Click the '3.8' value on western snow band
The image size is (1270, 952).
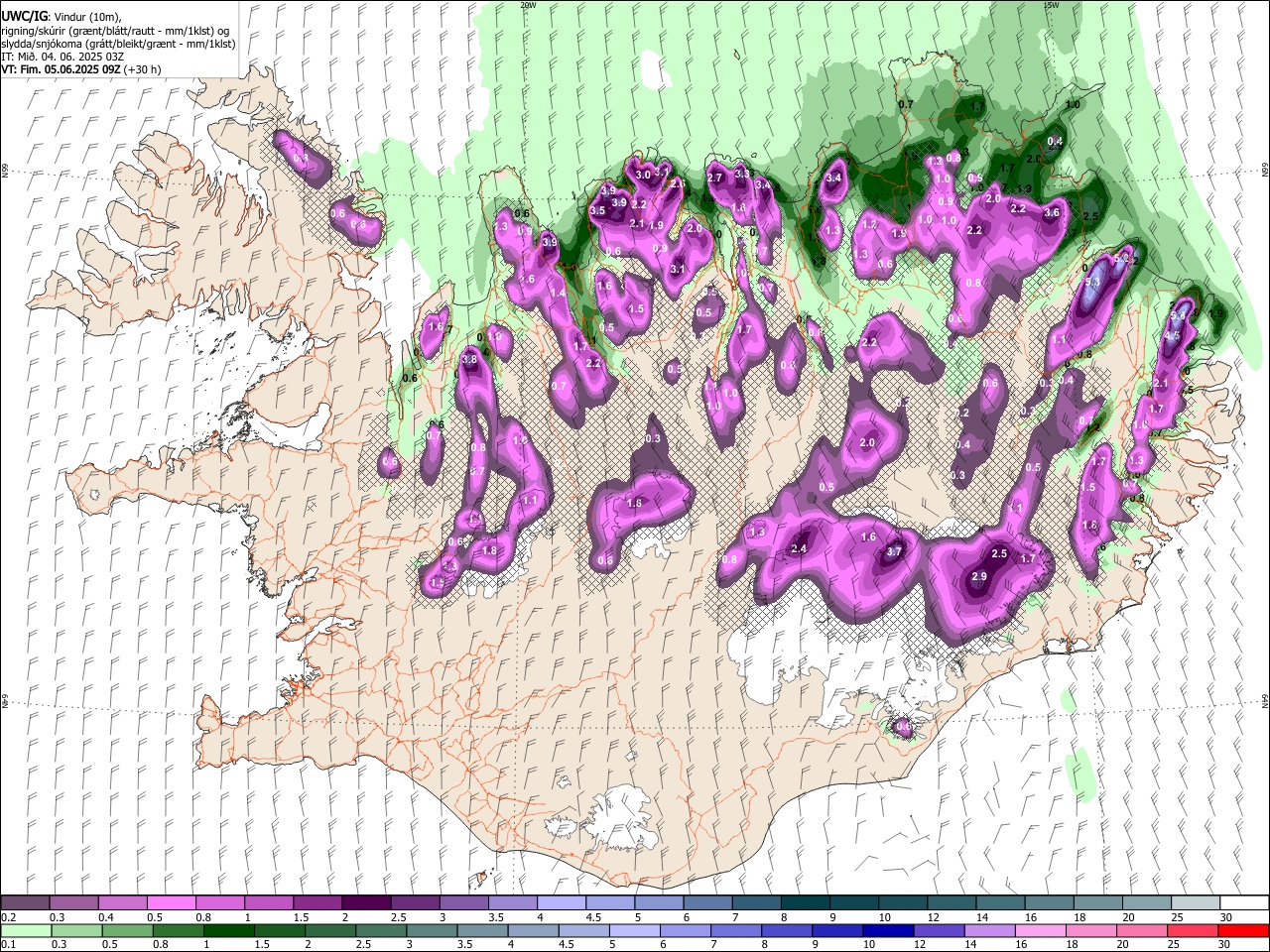[469, 359]
